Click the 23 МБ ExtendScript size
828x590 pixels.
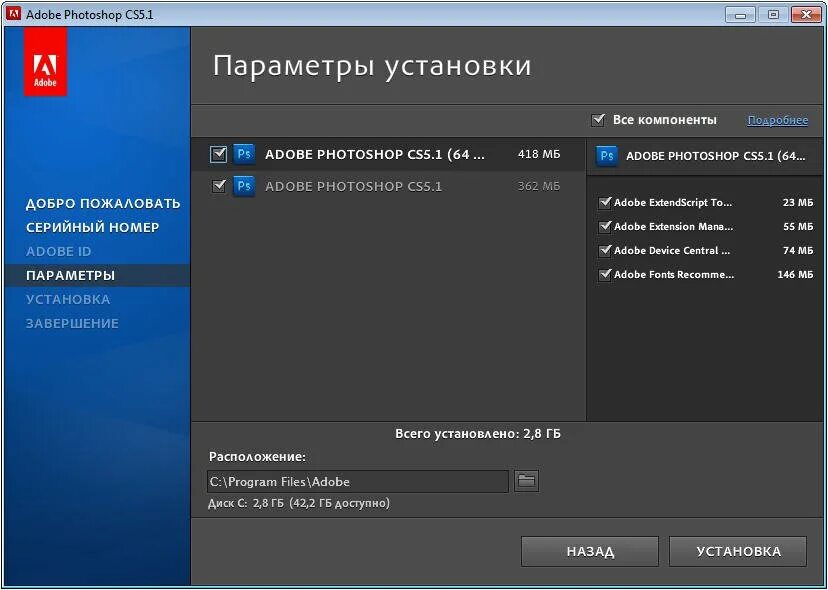pos(798,203)
